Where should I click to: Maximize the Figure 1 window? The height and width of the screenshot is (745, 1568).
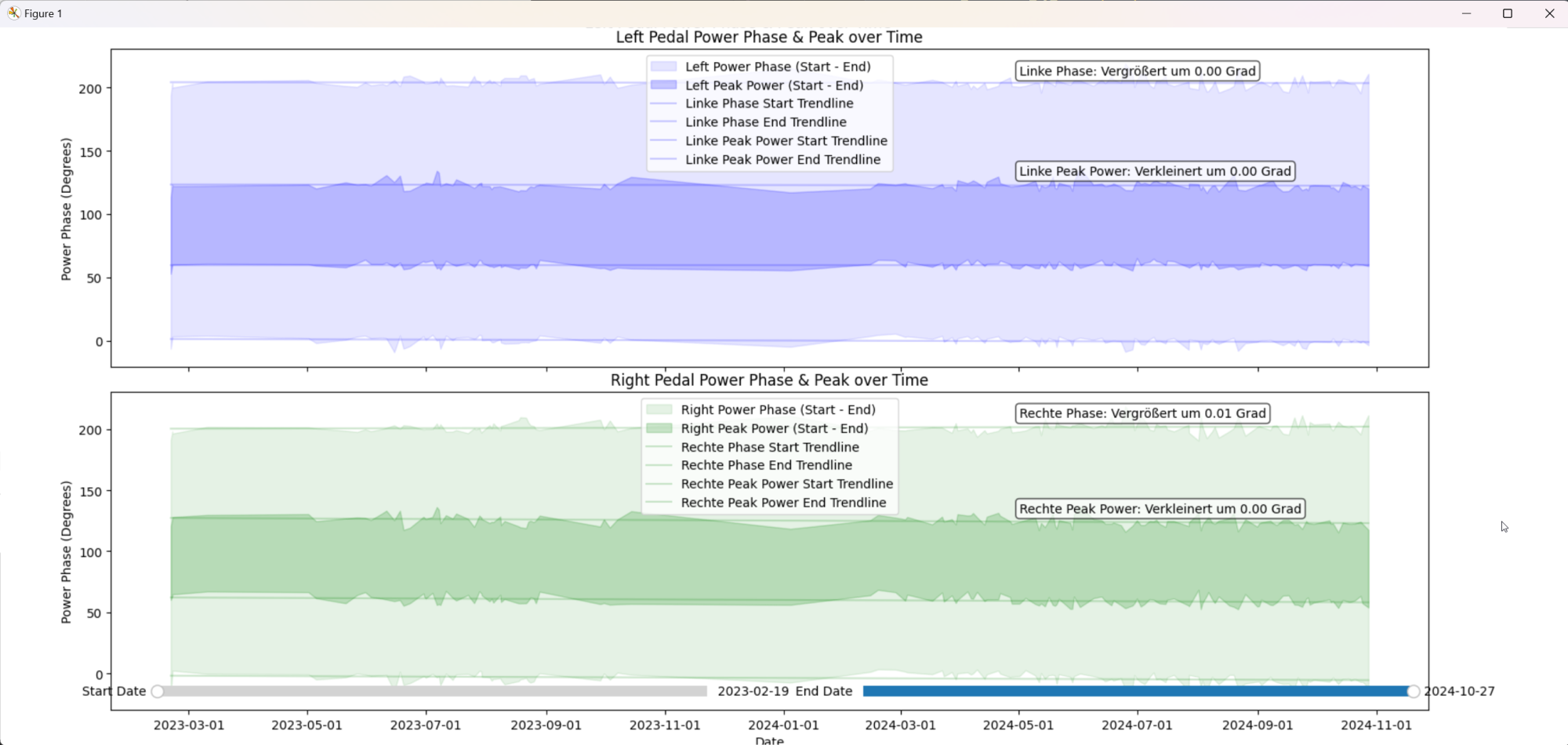coord(1508,13)
